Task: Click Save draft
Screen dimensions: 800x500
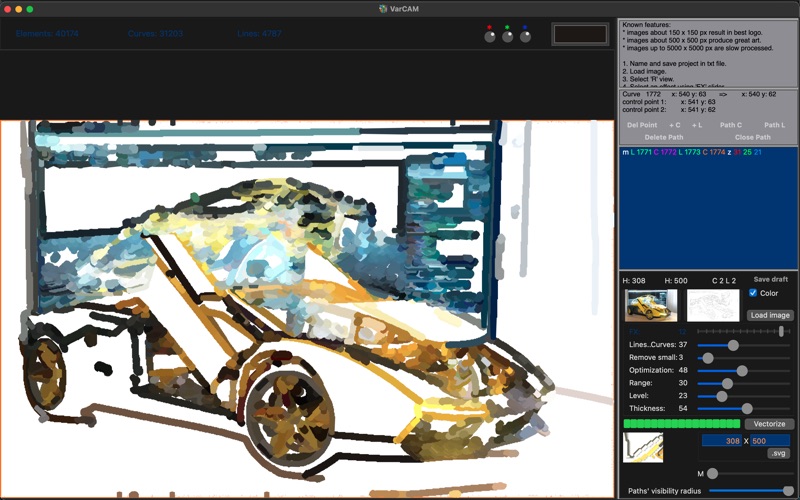Action: (x=770, y=280)
